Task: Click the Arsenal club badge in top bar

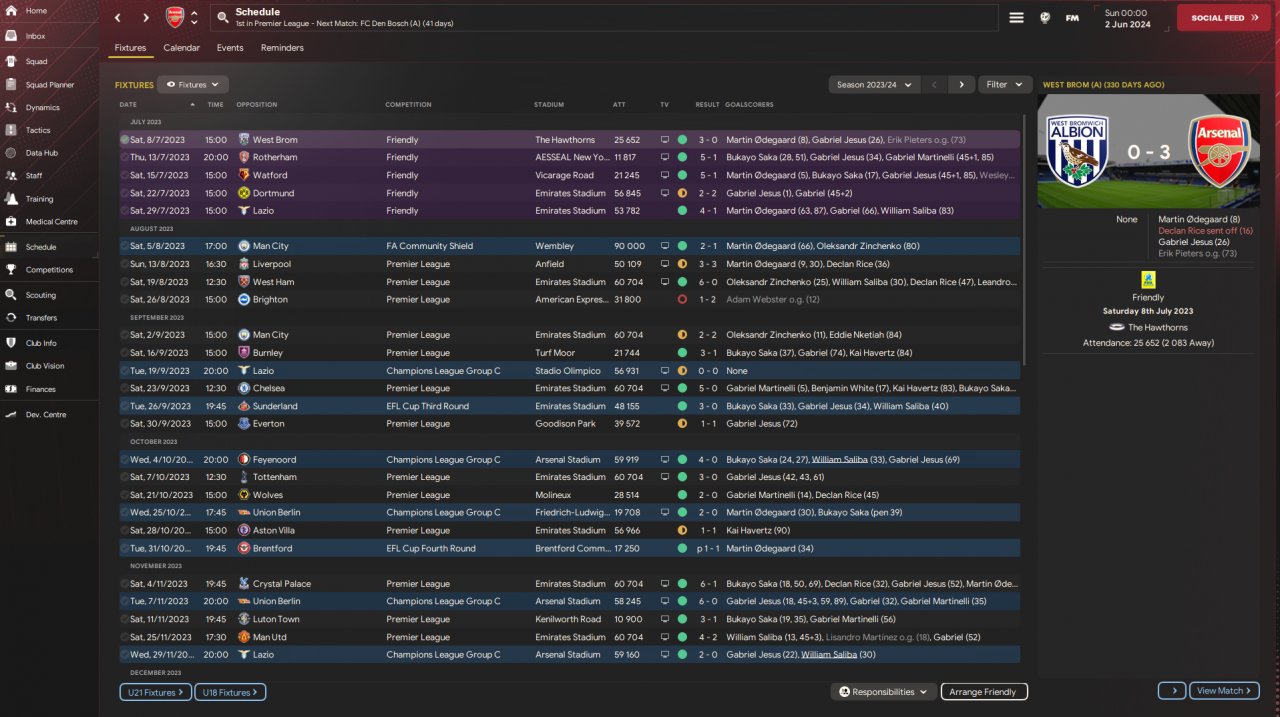Action: coord(175,17)
